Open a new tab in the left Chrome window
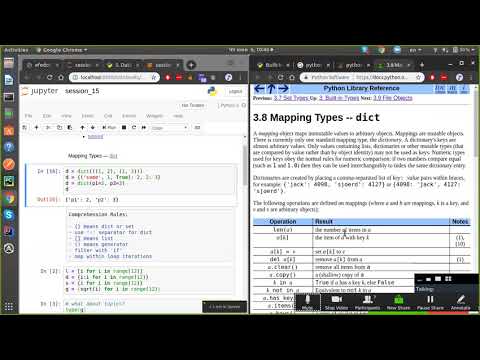Screen dimensions: 480x360 [191, 65]
